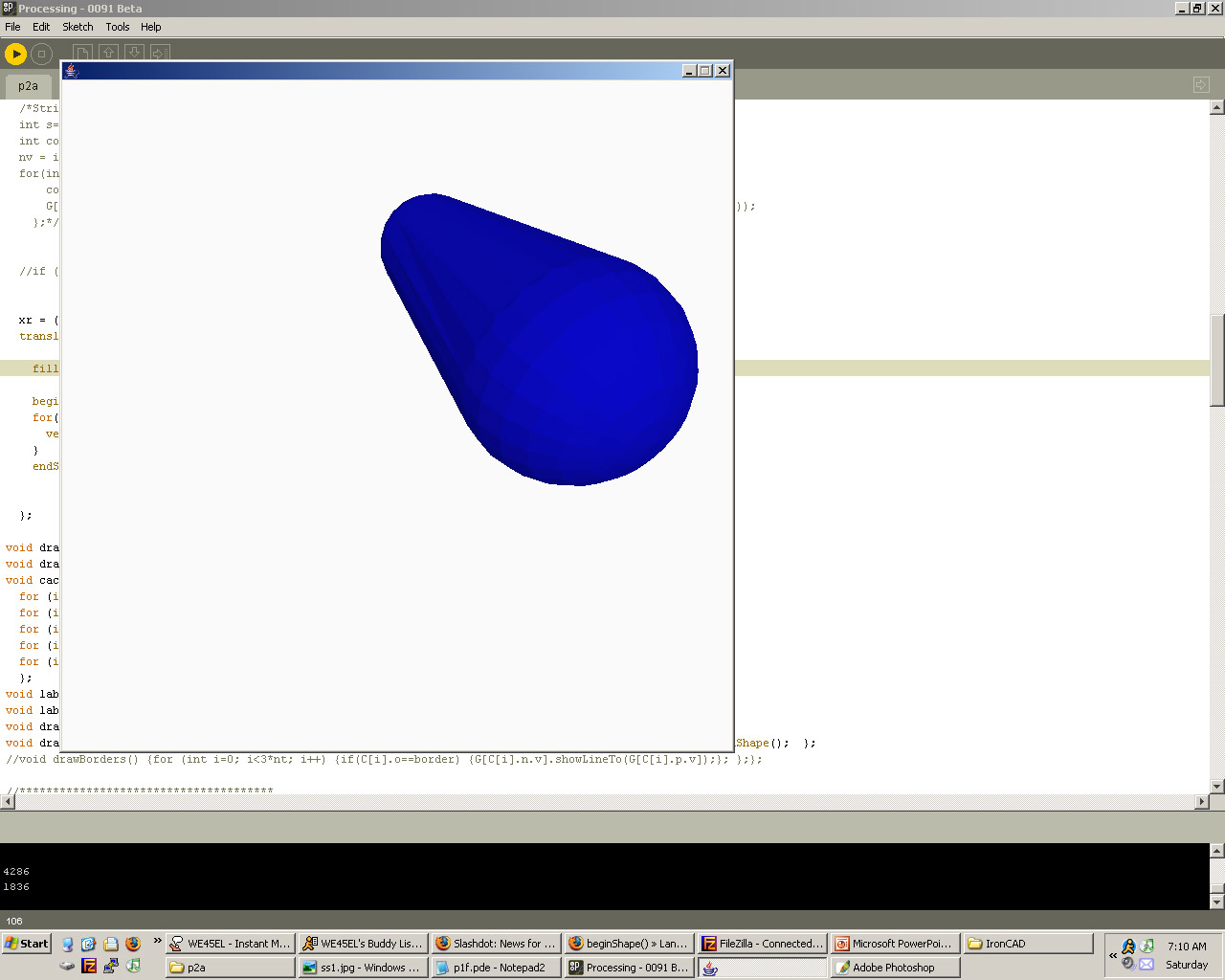1225x980 pixels.
Task: Switch to Processing 0091 Beta taskbar button
Action: [629, 968]
